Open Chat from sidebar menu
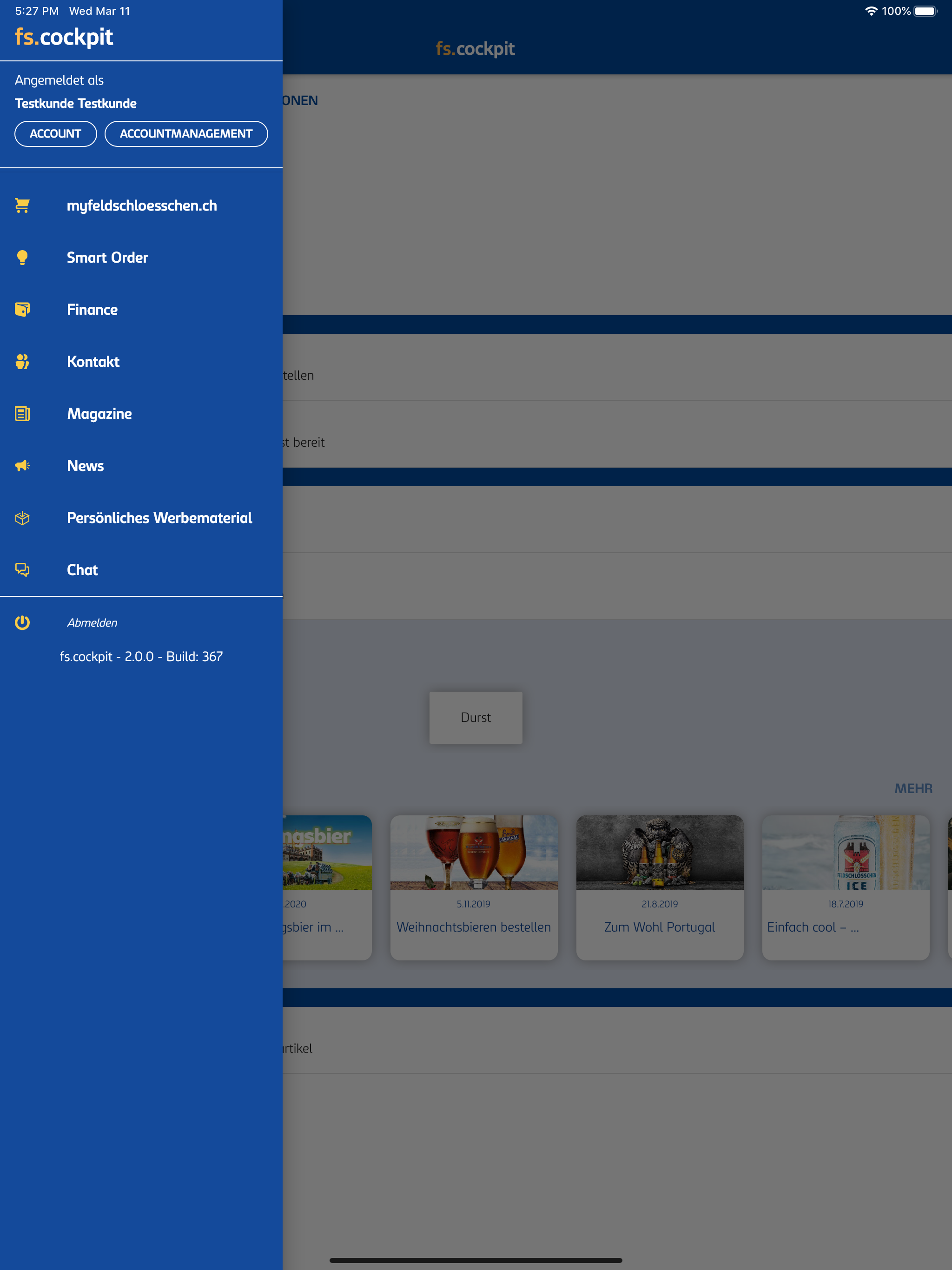Viewport: 952px width, 1270px height. click(x=141, y=569)
